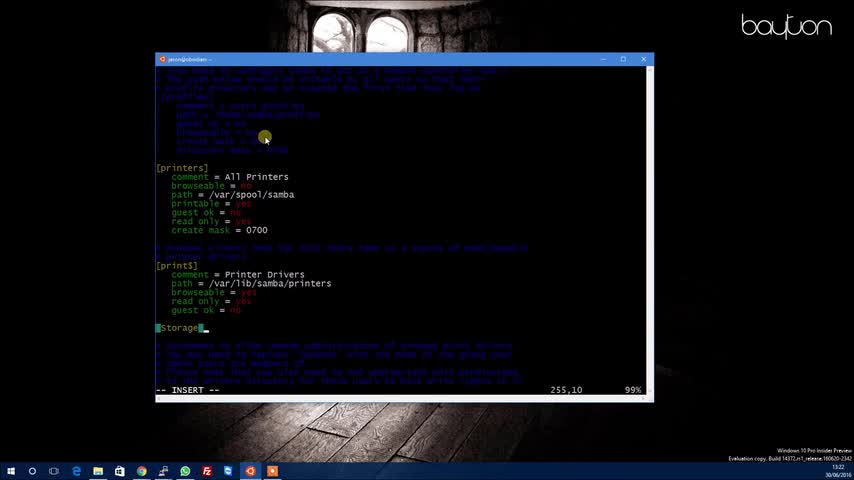Open Cortana search circle on taskbar
The image size is (854, 480).
[x=32, y=471]
